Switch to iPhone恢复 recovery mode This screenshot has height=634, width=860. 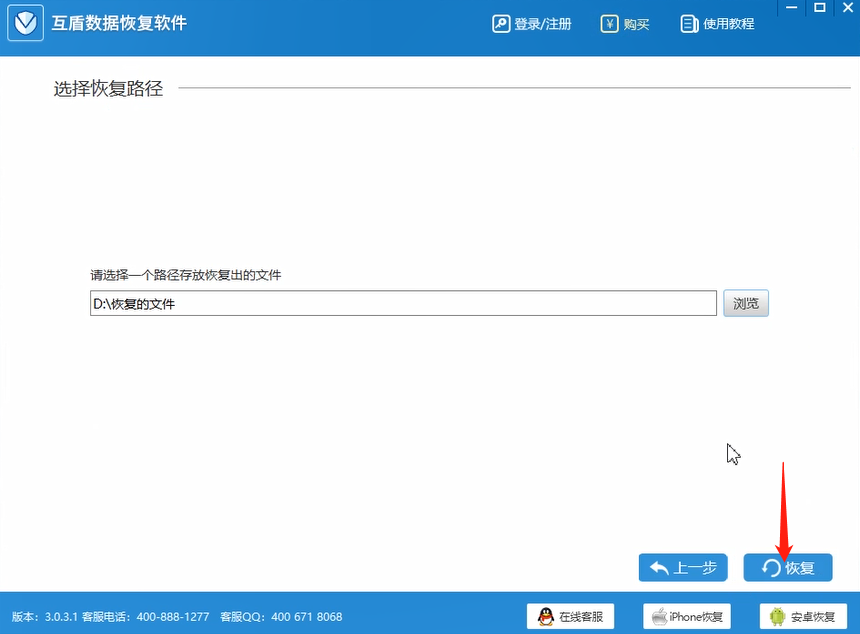pyautogui.click(x=687, y=616)
